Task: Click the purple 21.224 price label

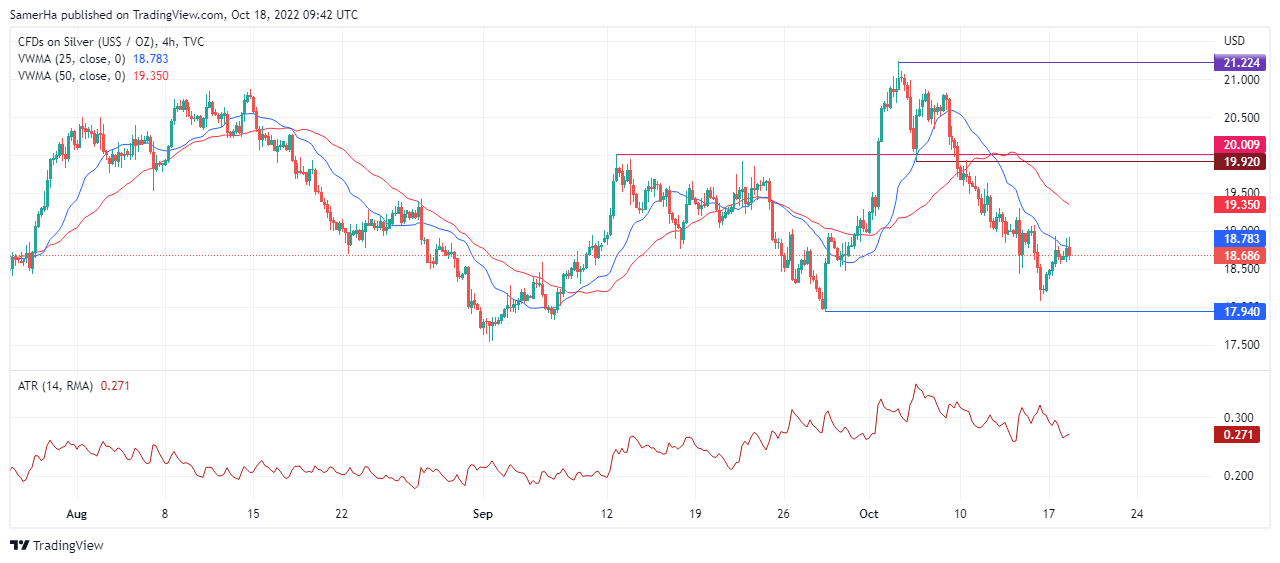Action: pyautogui.click(x=1238, y=63)
